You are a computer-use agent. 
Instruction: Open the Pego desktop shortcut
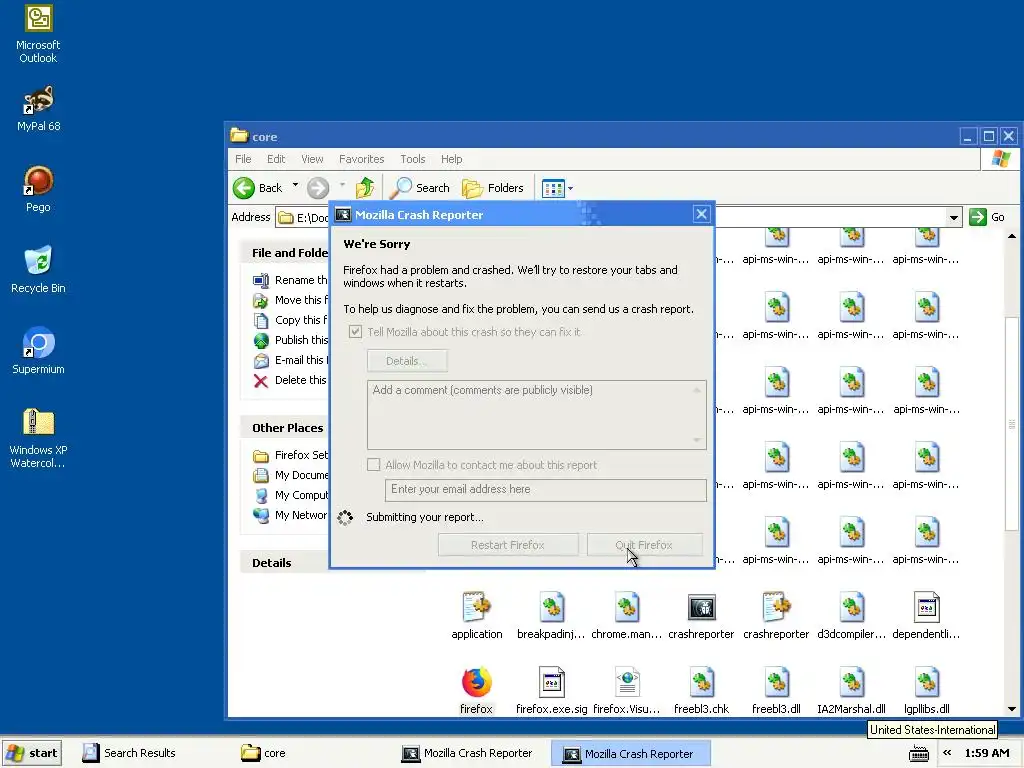point(38,189)
